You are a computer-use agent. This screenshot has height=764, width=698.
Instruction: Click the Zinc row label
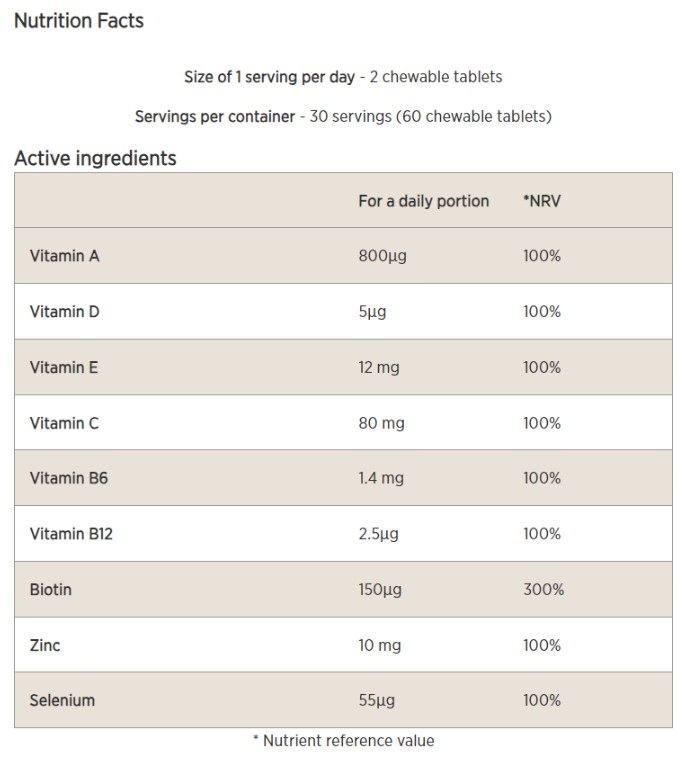[x=45, y=645]
